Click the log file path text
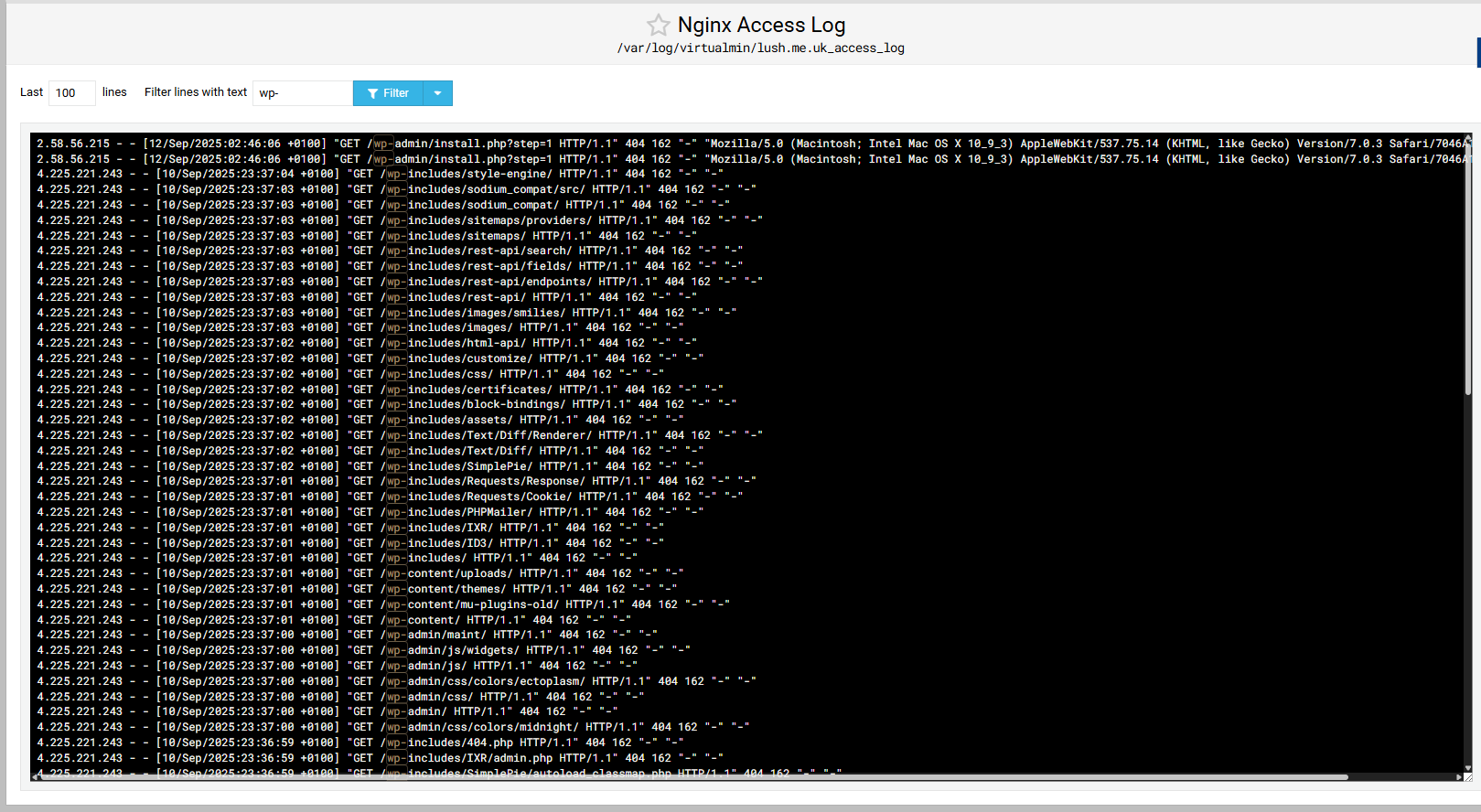Viewport: 1481px width, 812px height. pyautogui.click(x=760, y=48)
